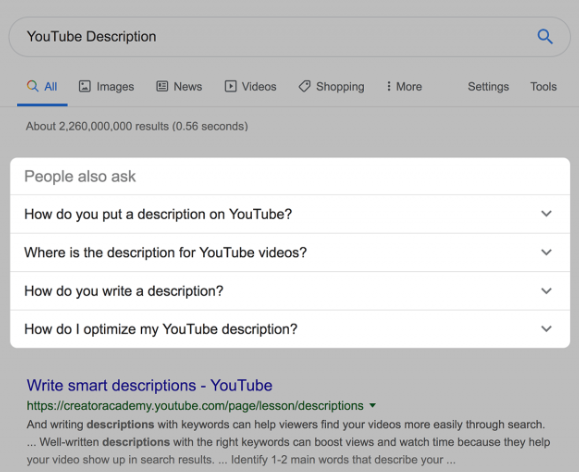This screenshot has width=579, height=472.
Task: Click the three-dot More icon
Action: (388, 86)
